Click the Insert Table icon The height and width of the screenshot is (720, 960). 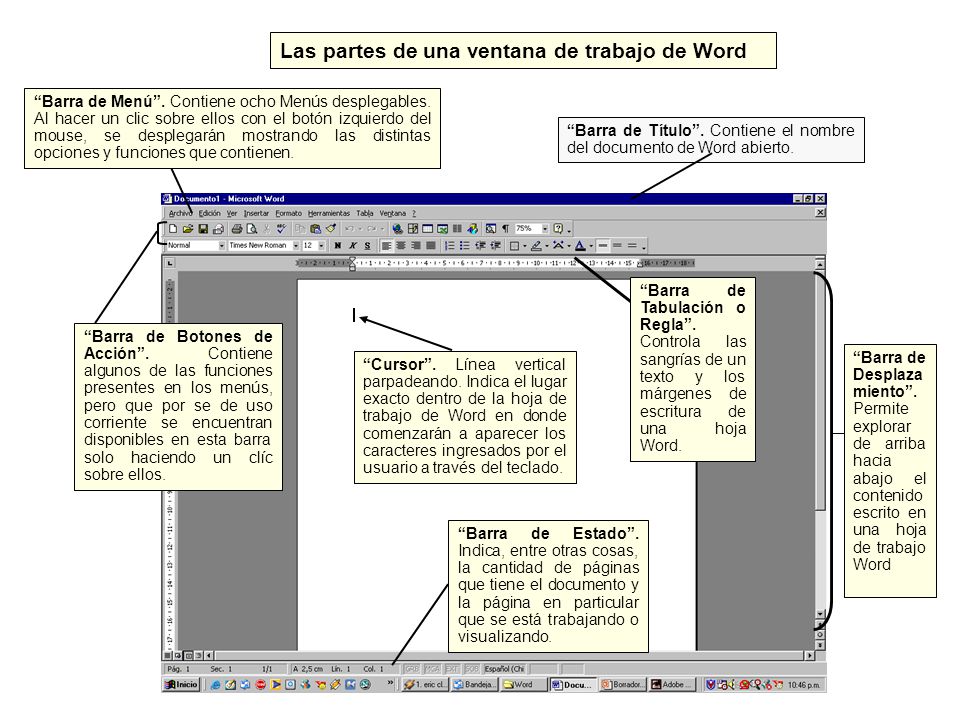[x=427, y=228]
